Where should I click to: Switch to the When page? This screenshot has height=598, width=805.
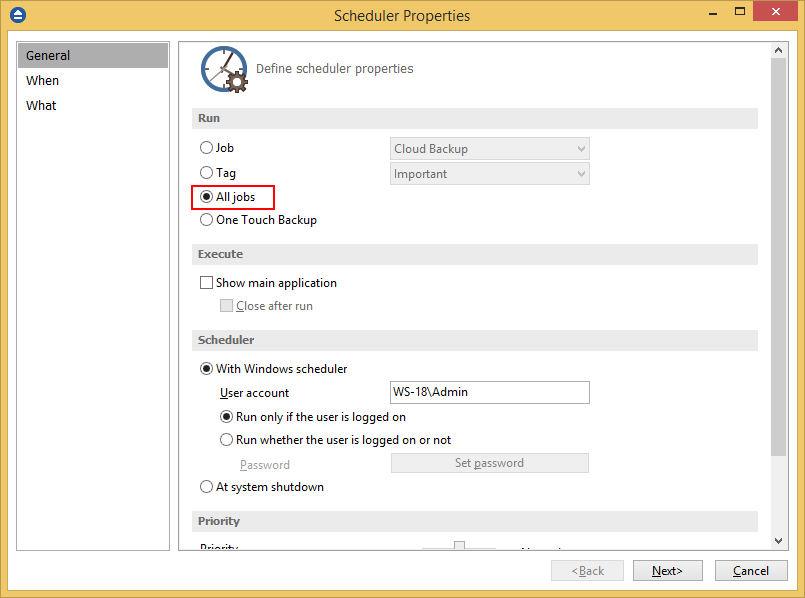point(43,81)
